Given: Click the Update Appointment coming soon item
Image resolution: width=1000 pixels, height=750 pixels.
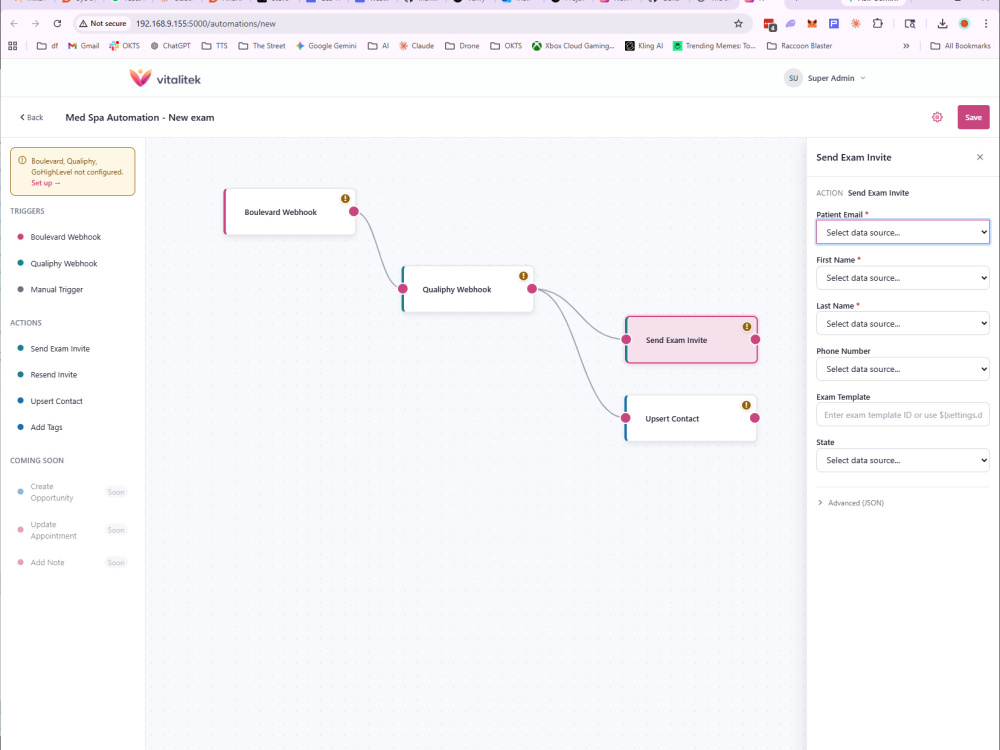Looking at the screenshot, I should point(71,530).
